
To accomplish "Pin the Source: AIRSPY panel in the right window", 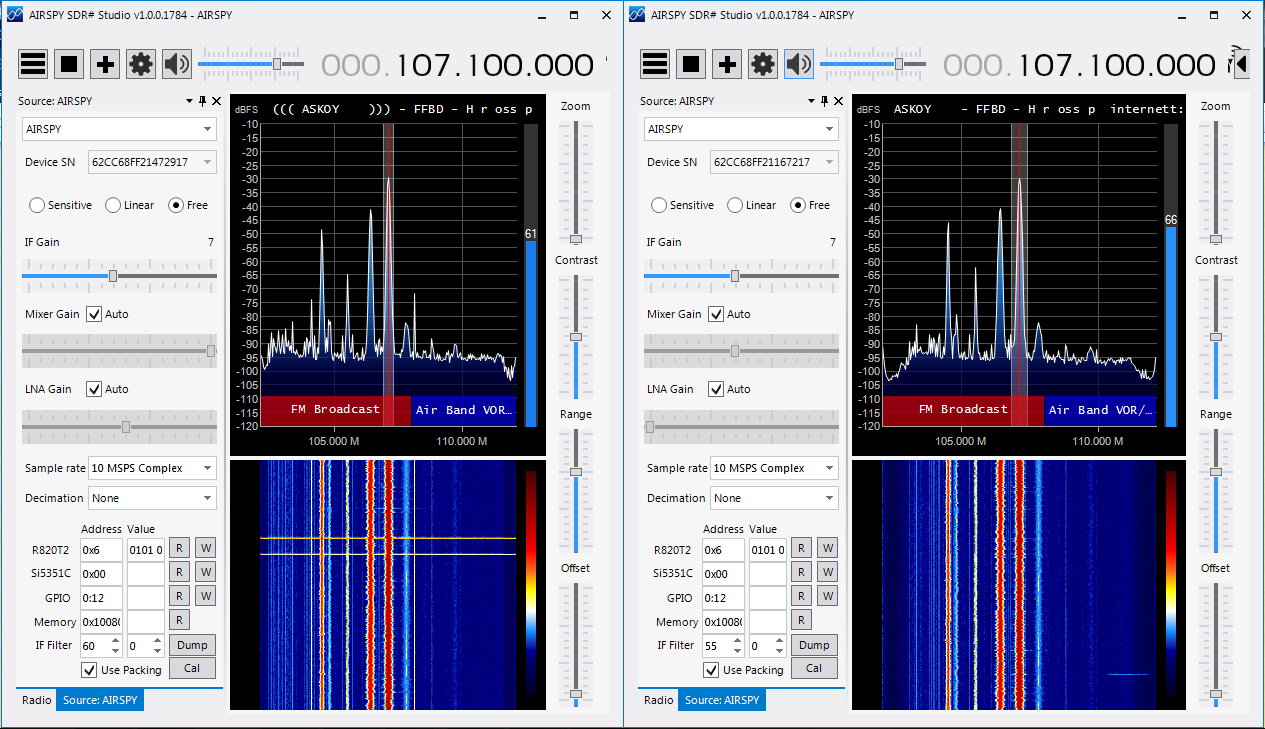I will 824,101.
